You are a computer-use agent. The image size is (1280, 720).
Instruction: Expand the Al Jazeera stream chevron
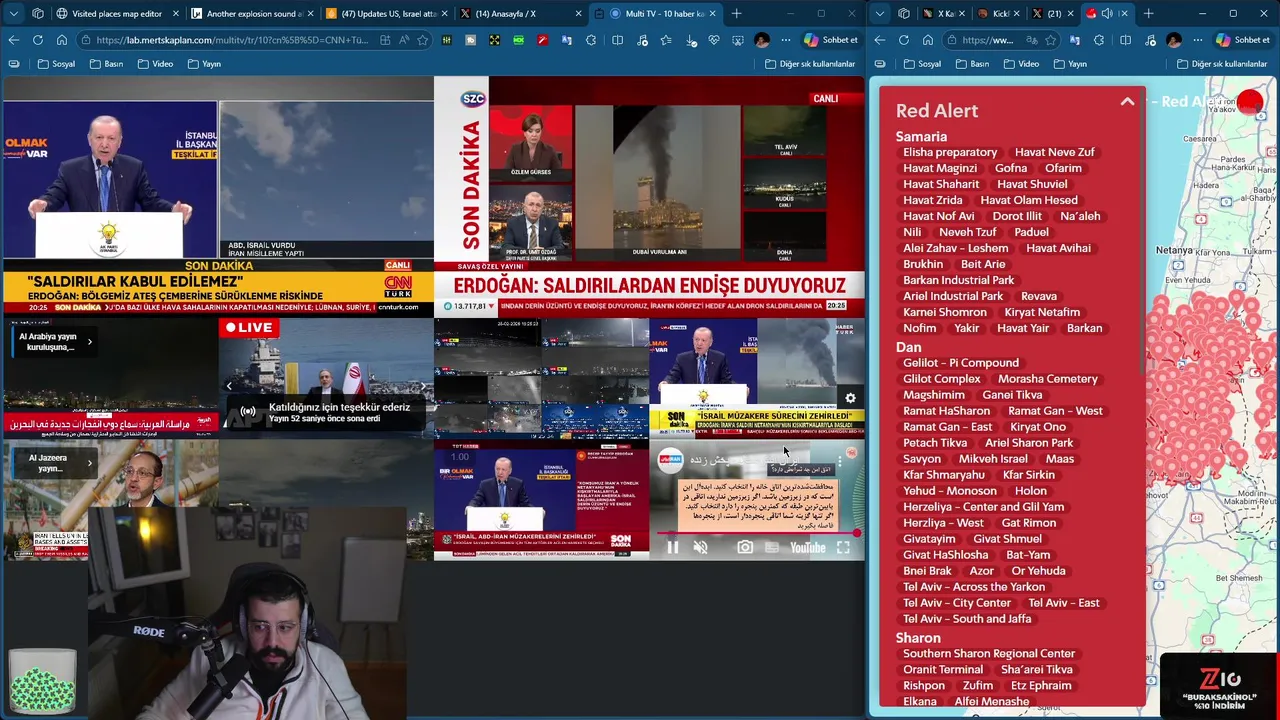[x=89, y=463]
